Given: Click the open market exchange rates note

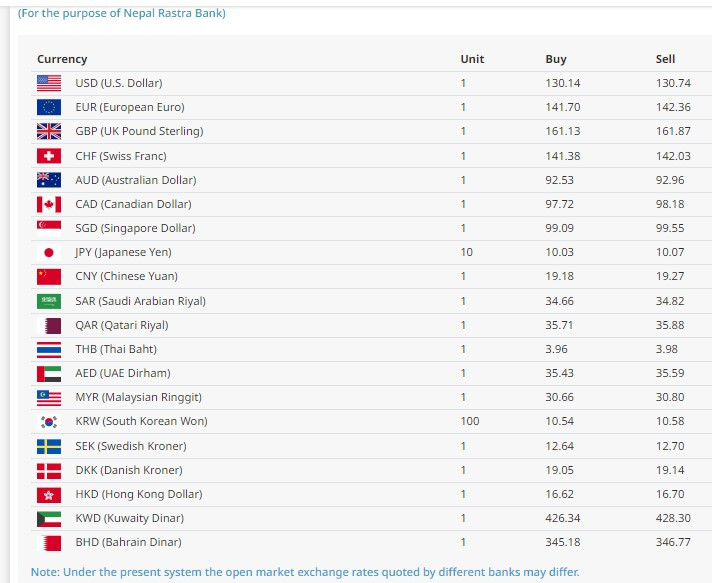Looking at the screenshot, I should click(x=305, y=572).
